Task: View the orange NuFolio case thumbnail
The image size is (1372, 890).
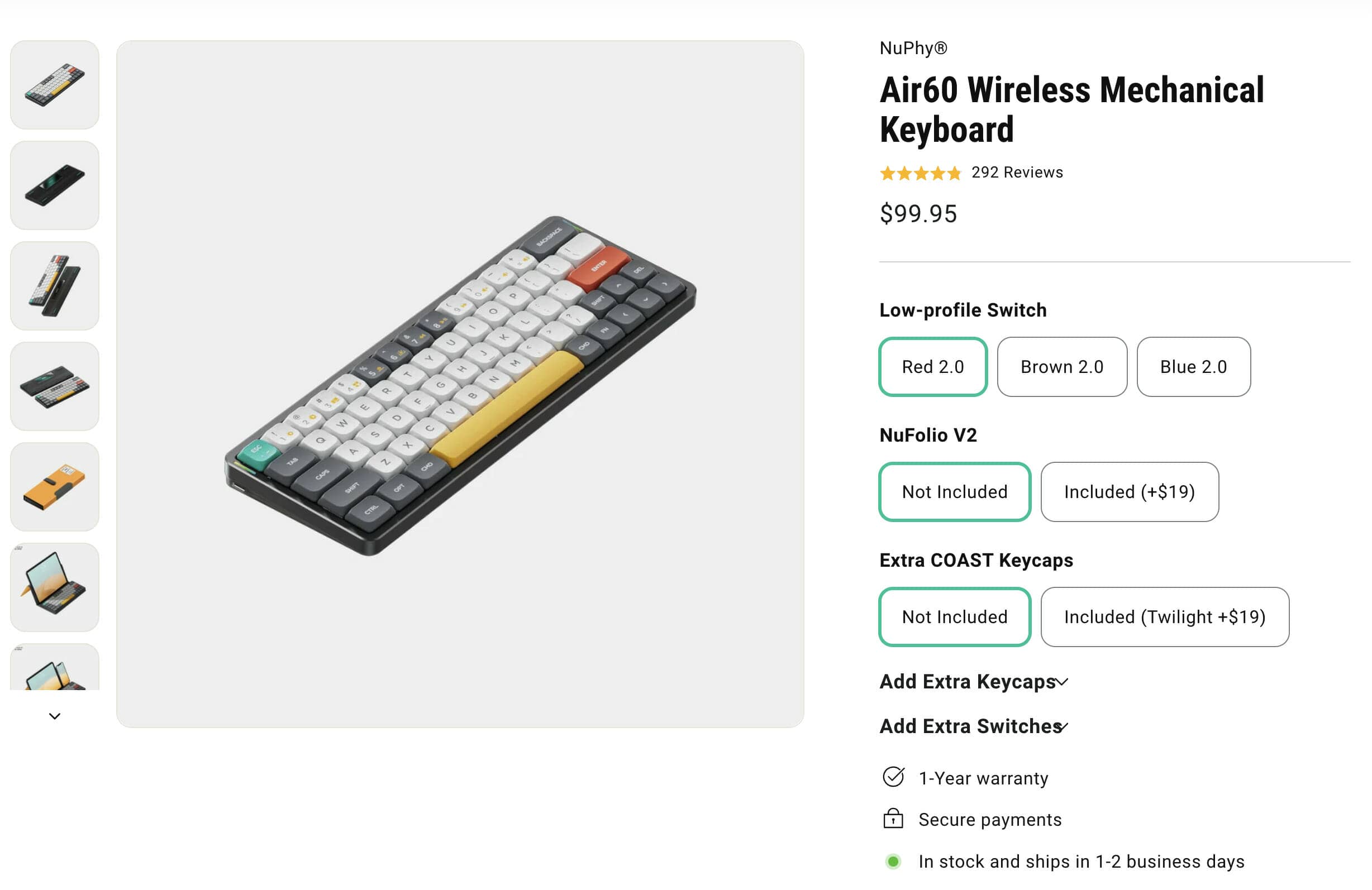Action: click(x=55, y=487)
